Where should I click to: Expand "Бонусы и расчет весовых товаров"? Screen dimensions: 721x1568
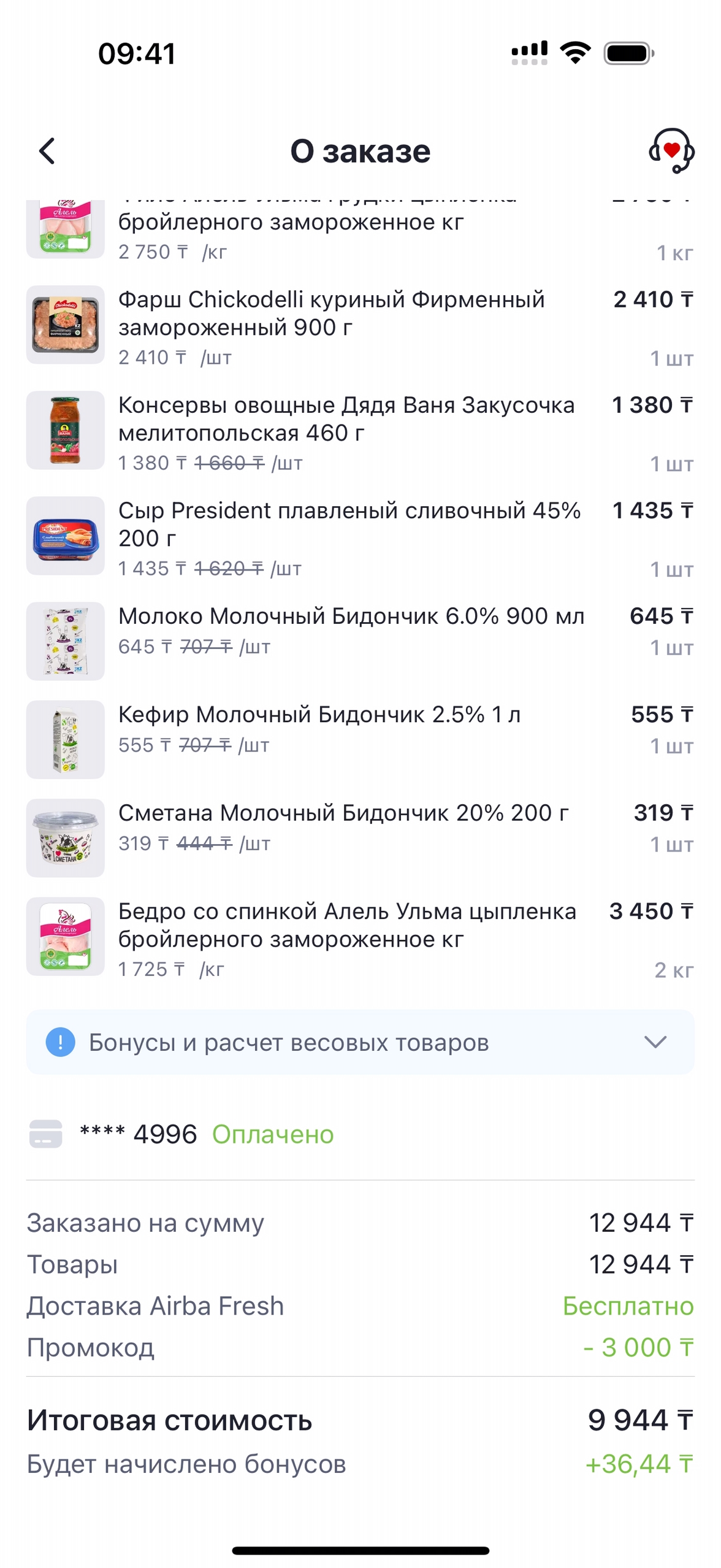[x=288, y=1042]
